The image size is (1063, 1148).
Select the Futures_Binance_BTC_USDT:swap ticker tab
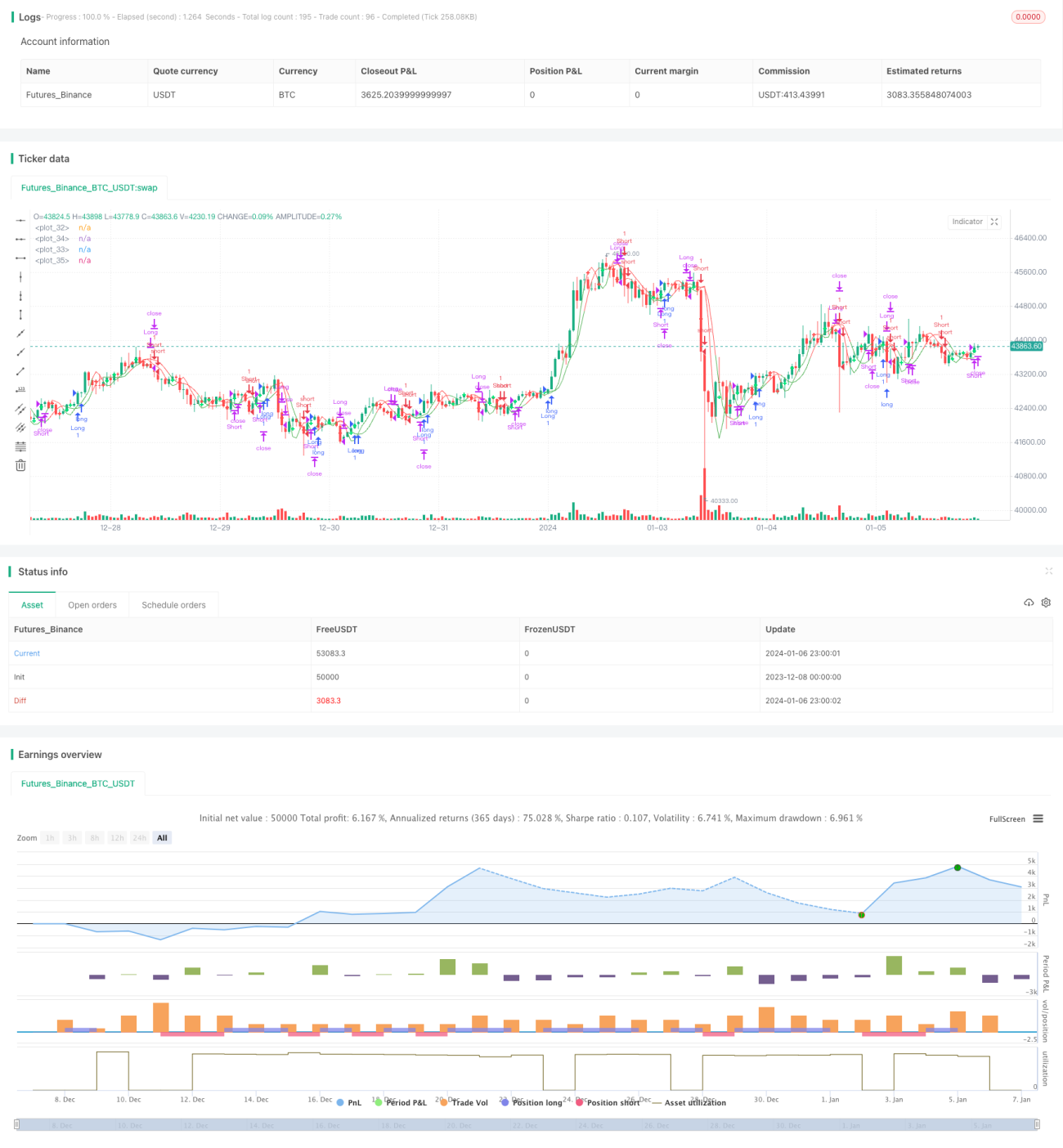(x=89, y=188)
